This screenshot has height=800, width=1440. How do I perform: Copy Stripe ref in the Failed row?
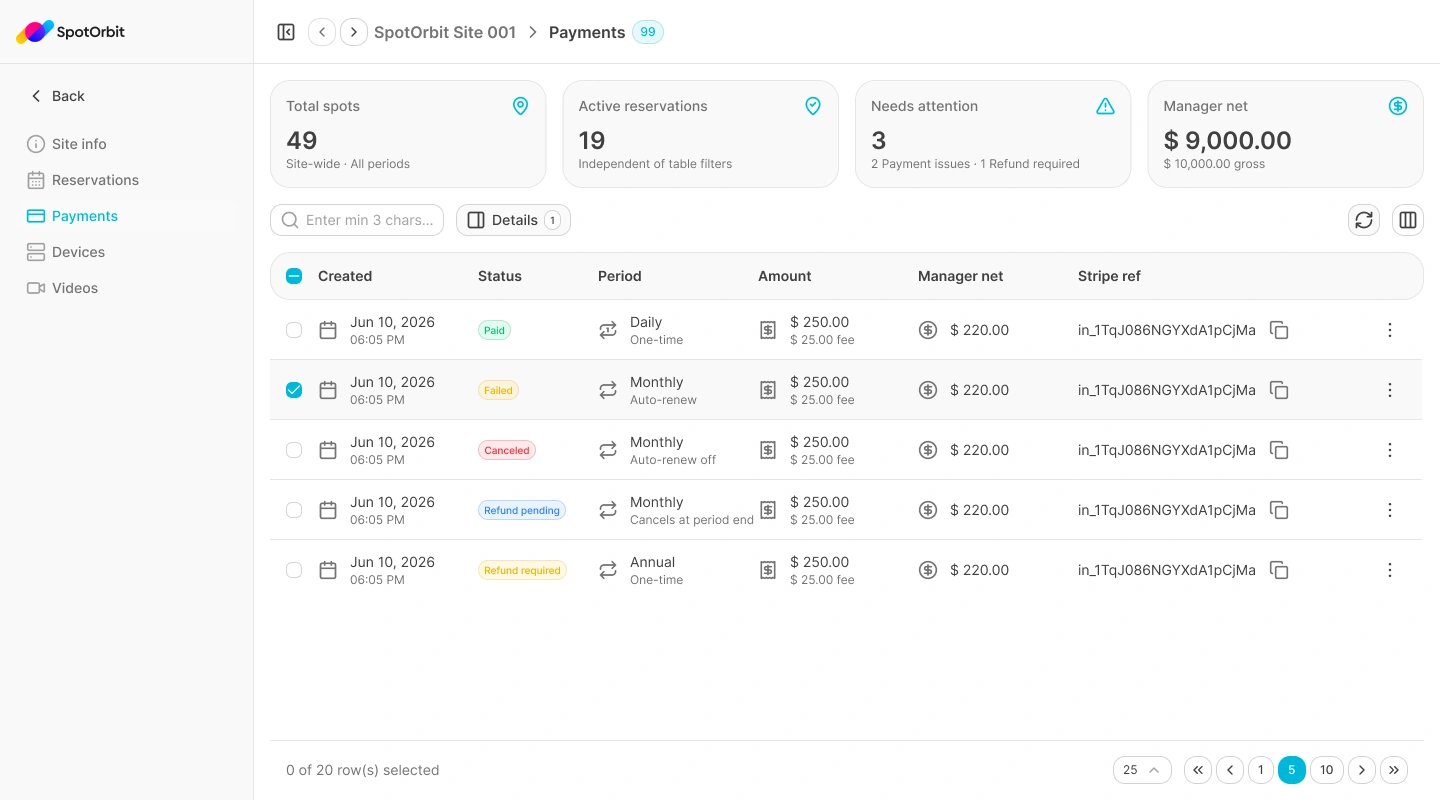pos(1279,390)
